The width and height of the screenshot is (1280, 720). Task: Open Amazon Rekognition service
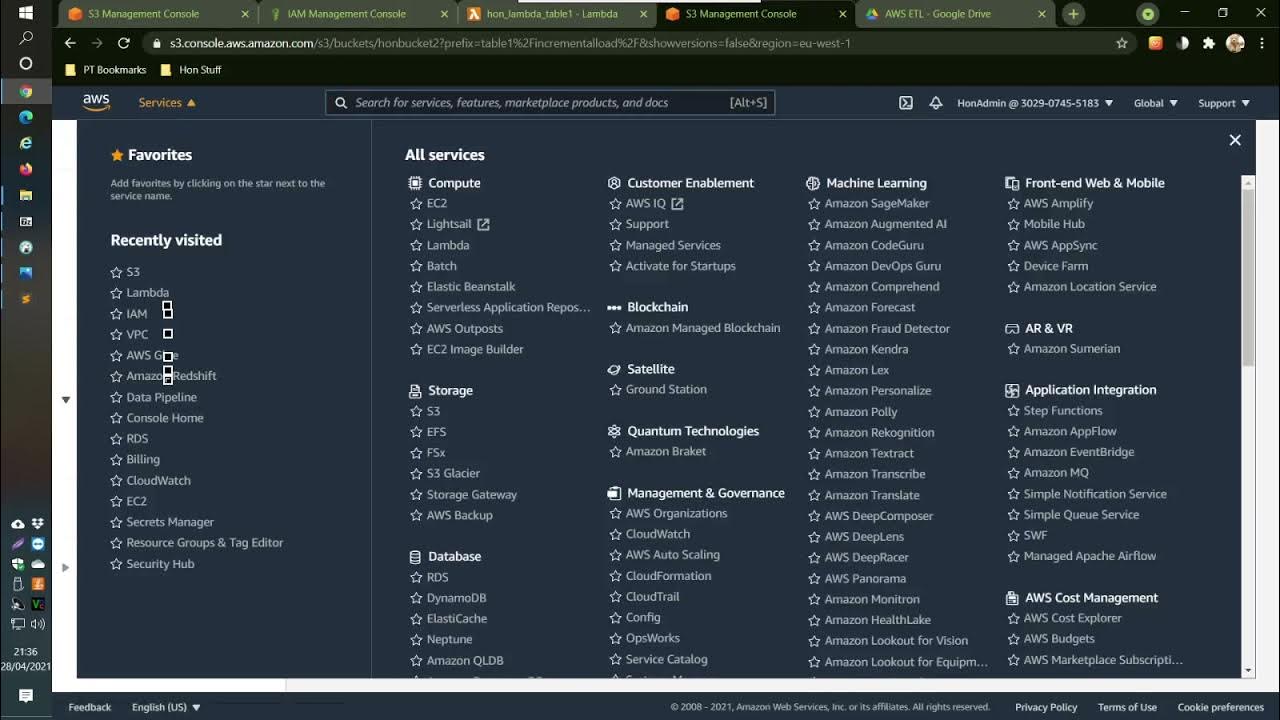pos(879,433)
